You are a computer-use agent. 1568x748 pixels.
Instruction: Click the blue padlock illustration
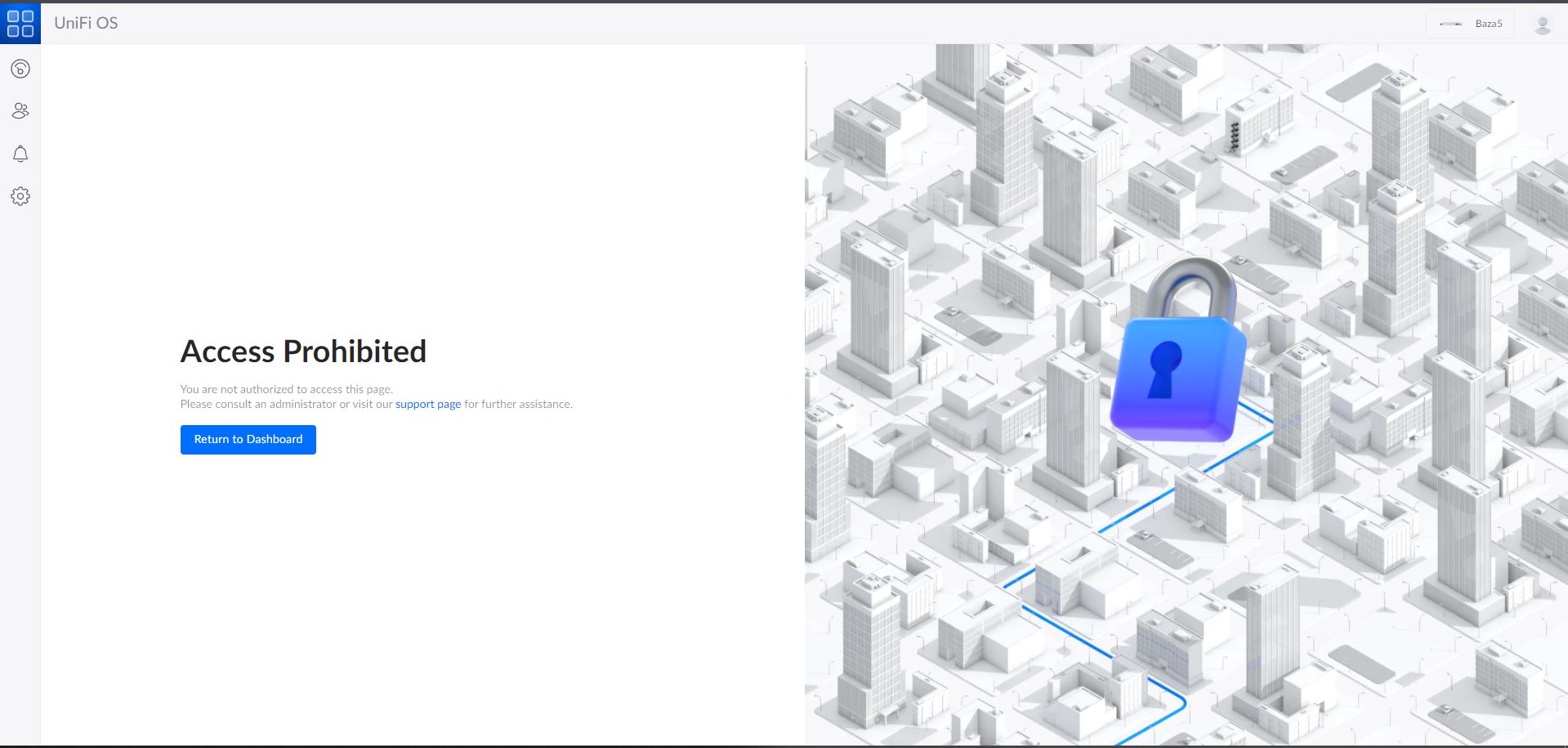(x=1177, y=352)
